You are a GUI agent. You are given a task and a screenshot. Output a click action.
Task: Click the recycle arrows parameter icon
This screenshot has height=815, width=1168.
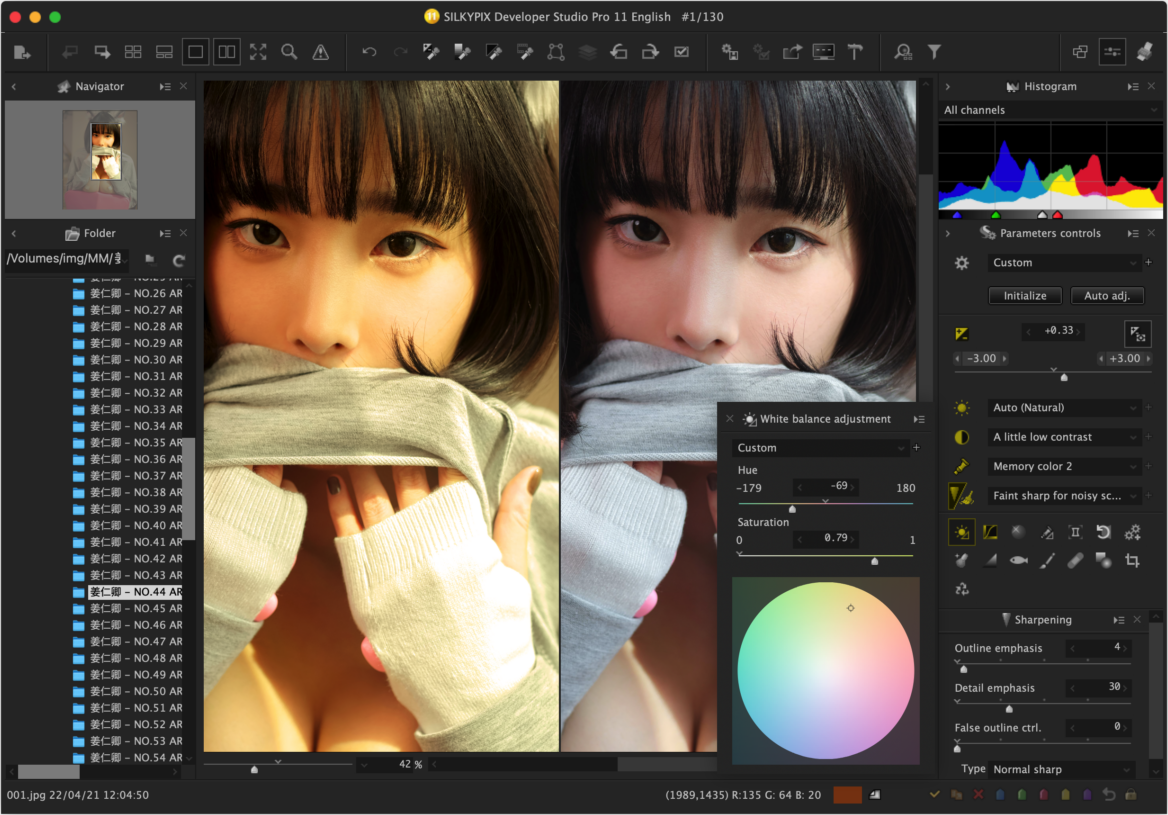click(962, 589)
